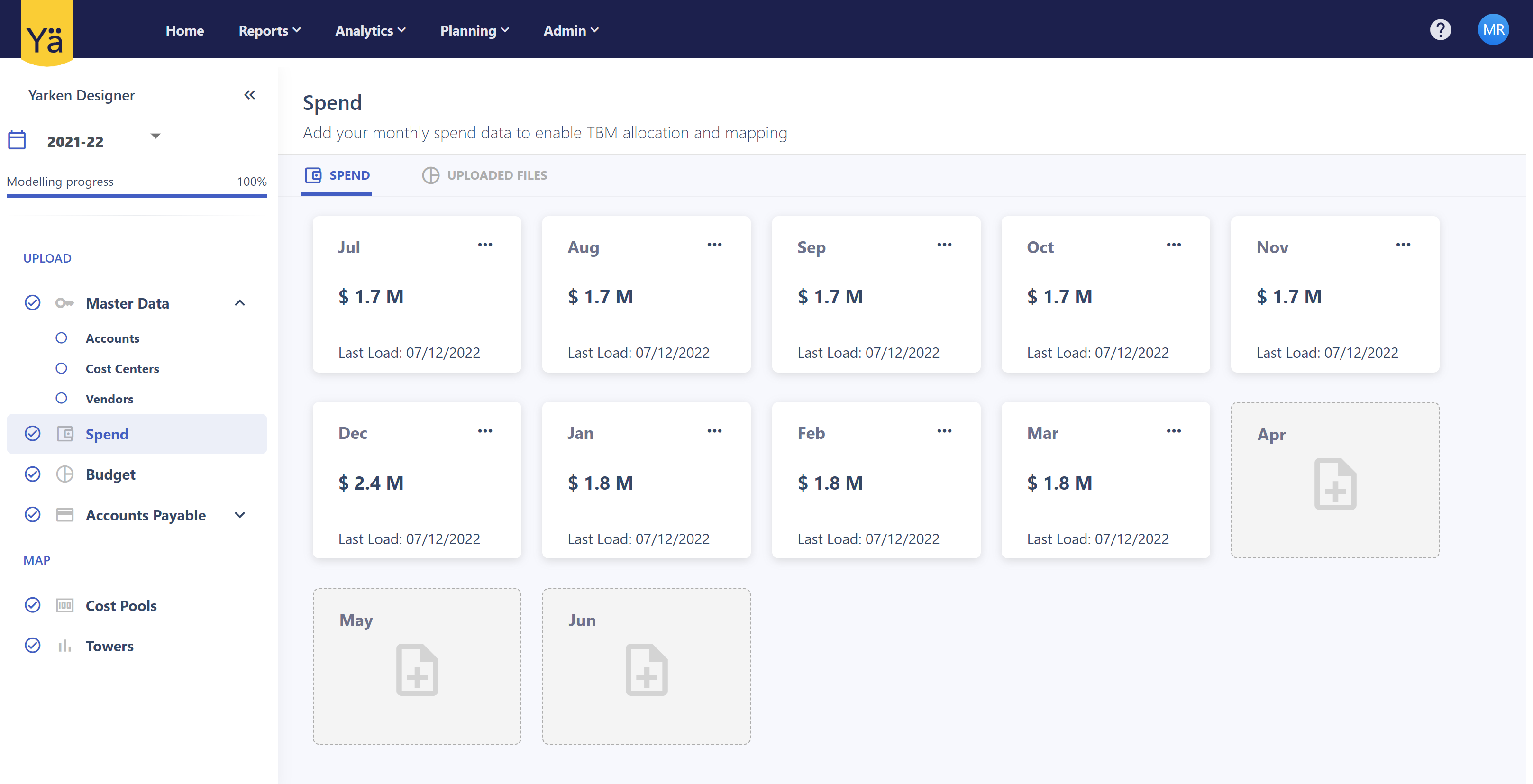Click the Jun upload file icon
Screen dimensions: 1533x784
(x=646, y=670)
